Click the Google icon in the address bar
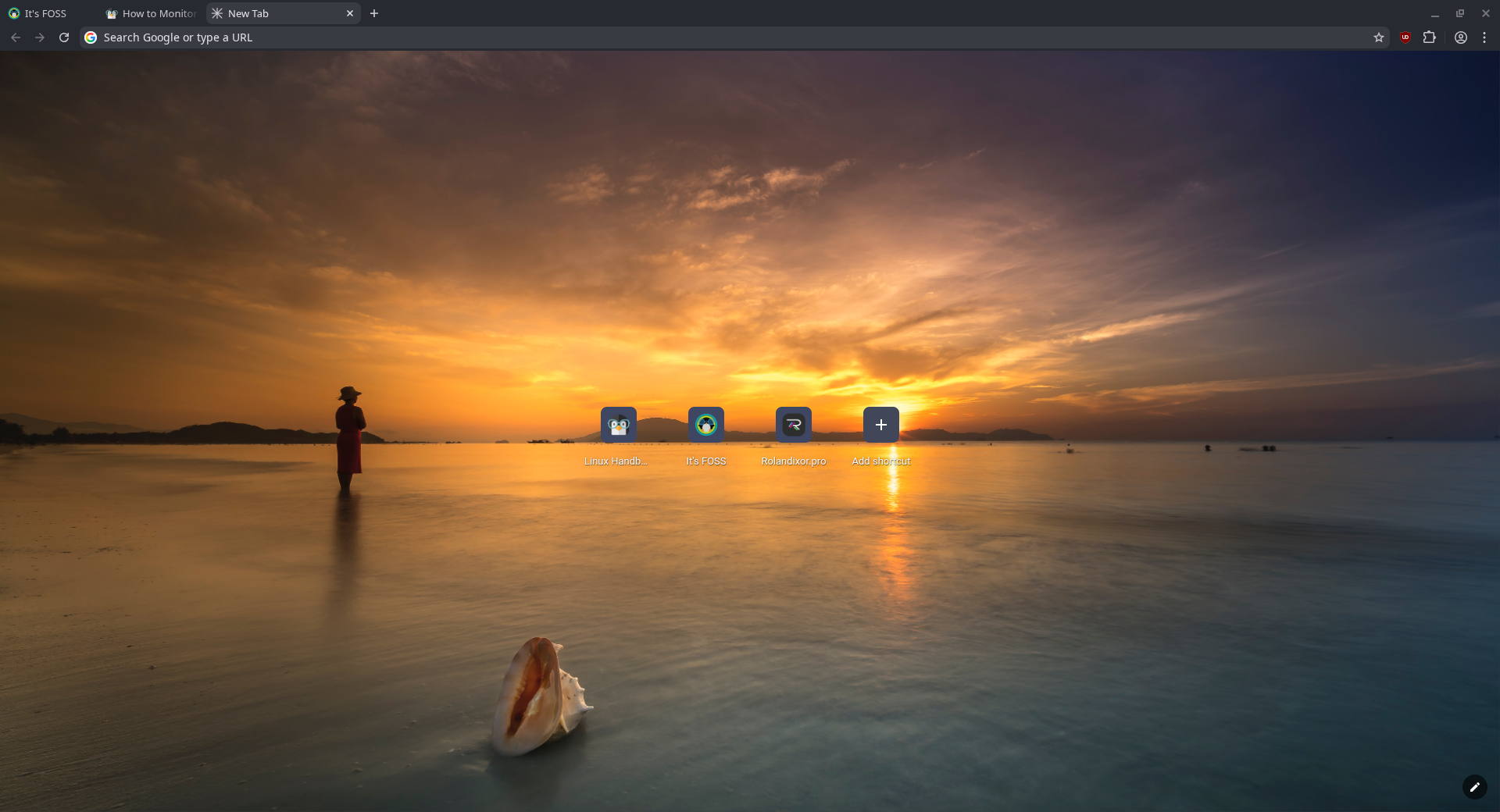The height and width of the screenshot is (812, 1500). point(91,37)
